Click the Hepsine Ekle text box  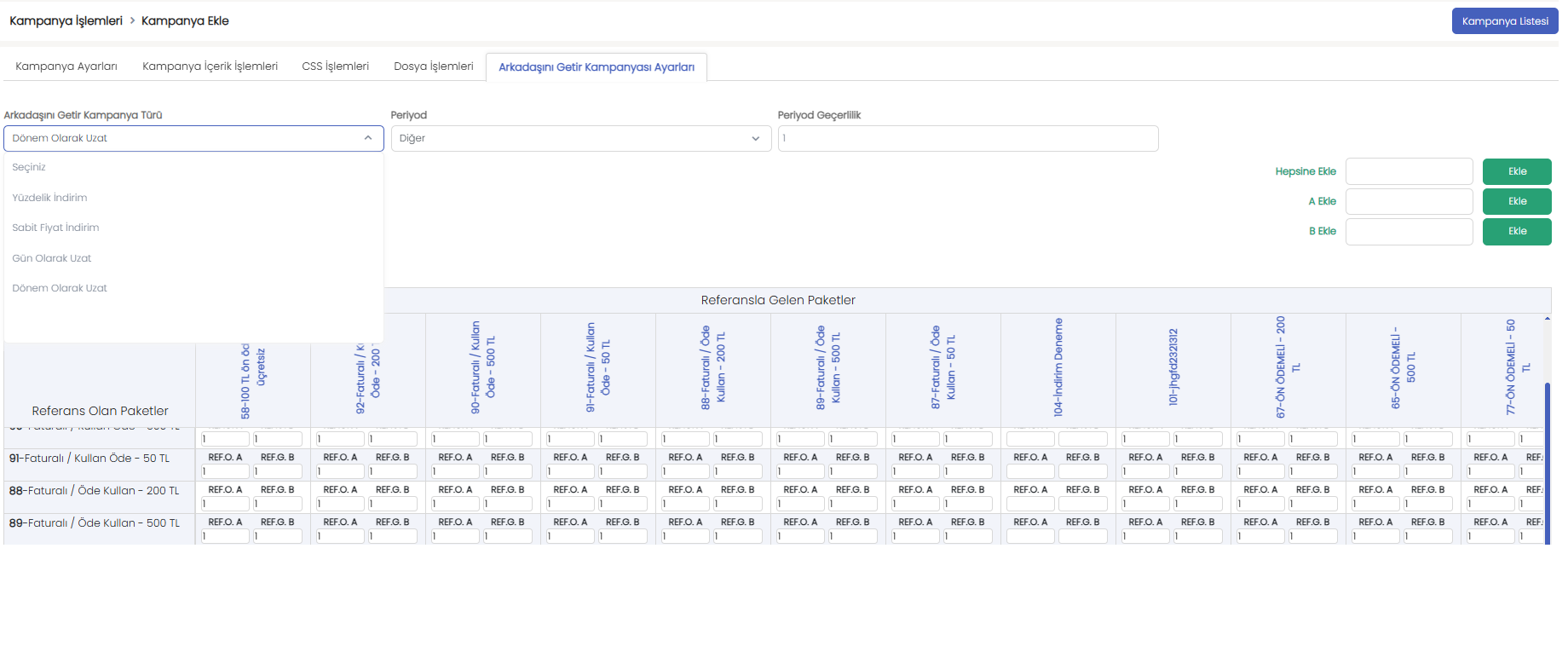1409,171
